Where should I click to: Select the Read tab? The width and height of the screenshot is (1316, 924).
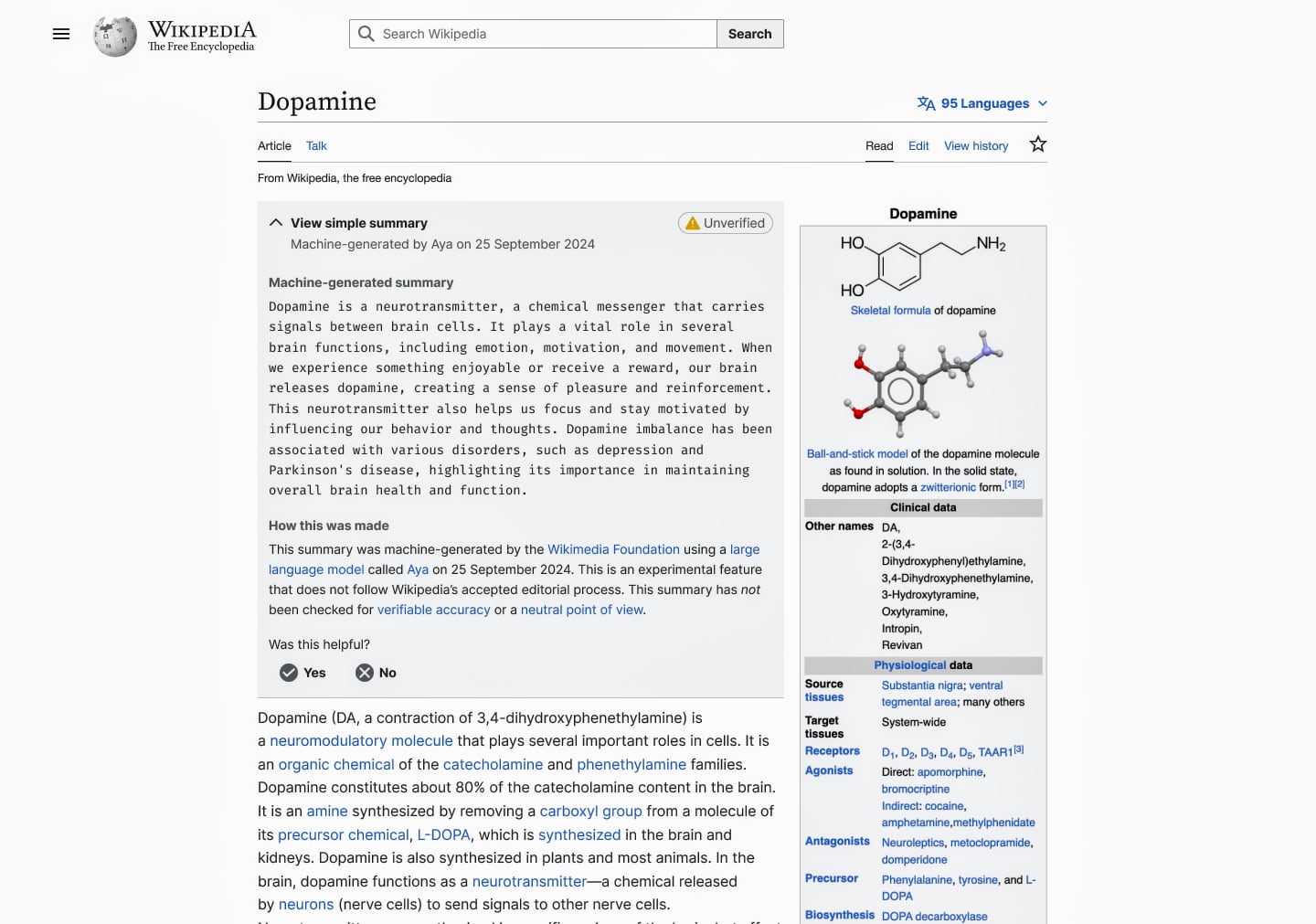tap(879, 146)
